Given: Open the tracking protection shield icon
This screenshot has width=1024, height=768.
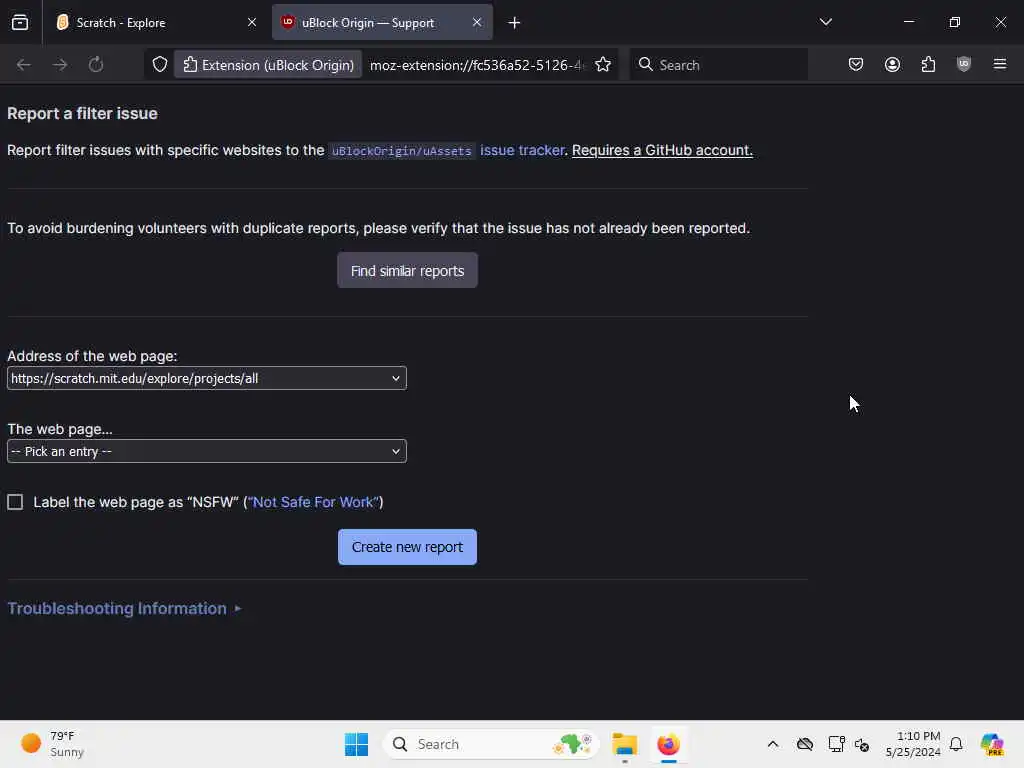Looking at the screenshot, I should 159,65.
